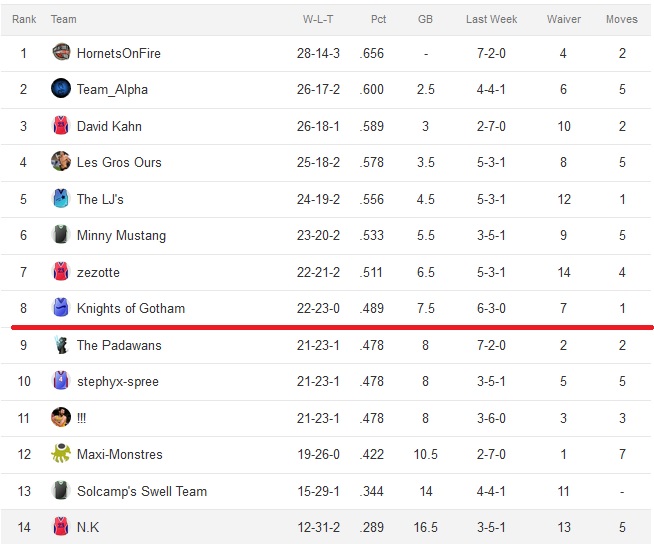Click the HornetsOnFire team logo icon

point(61,53)
